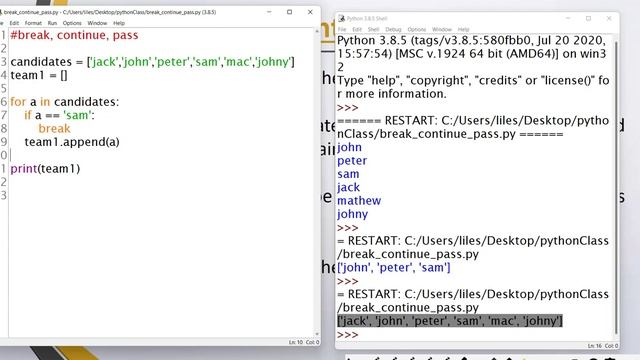Click shell status bar 'Ln: 16 Col: 0'
The height and width of the screenshot is (360, 640).
(x=603, y=346)
